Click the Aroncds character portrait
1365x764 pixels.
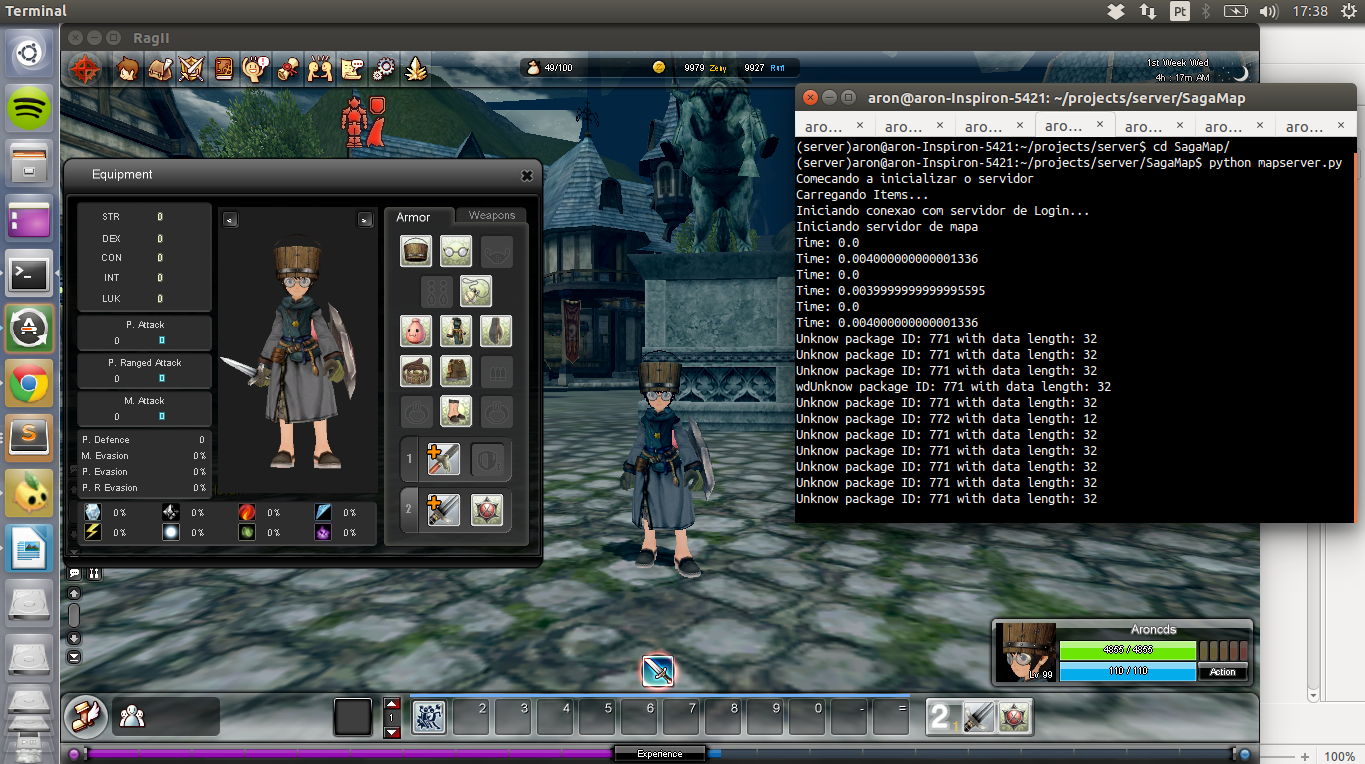tap(1026, 653)
